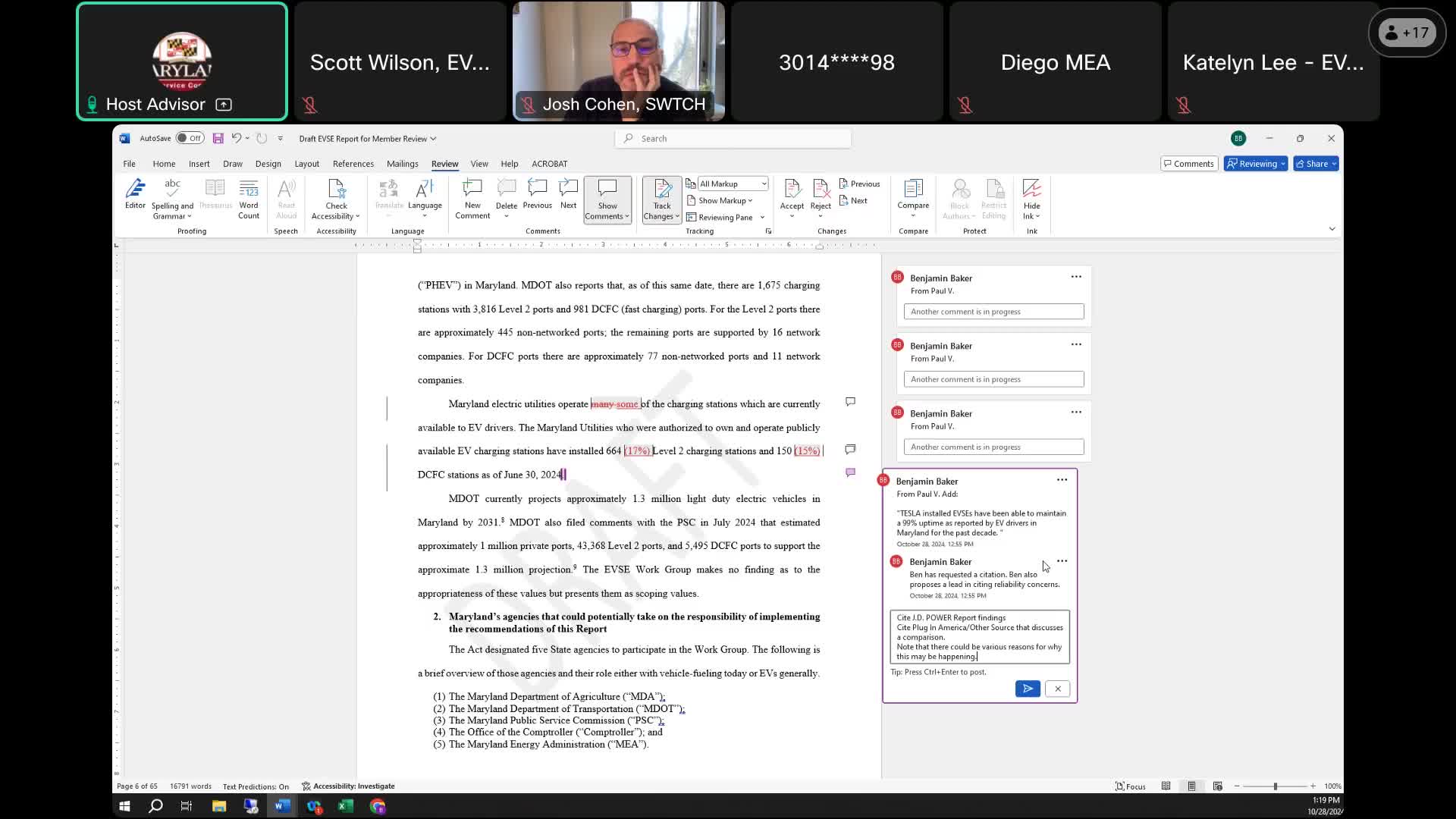Enable Focus mode in status bar
The width and height of the screenshot is (1456, 819).
[1130, 786]
